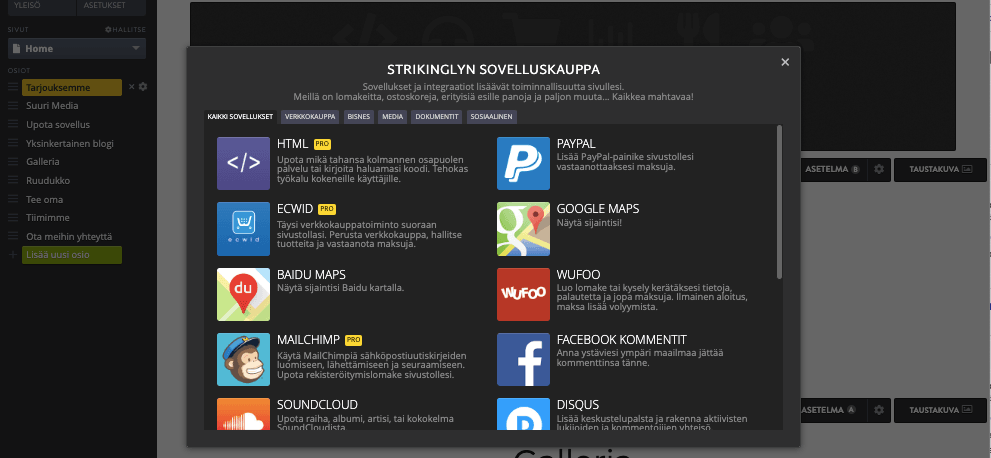Viewport: 991px width, 458px height.
Task: Select the Wufoo app icon
Action: [523, 294]
